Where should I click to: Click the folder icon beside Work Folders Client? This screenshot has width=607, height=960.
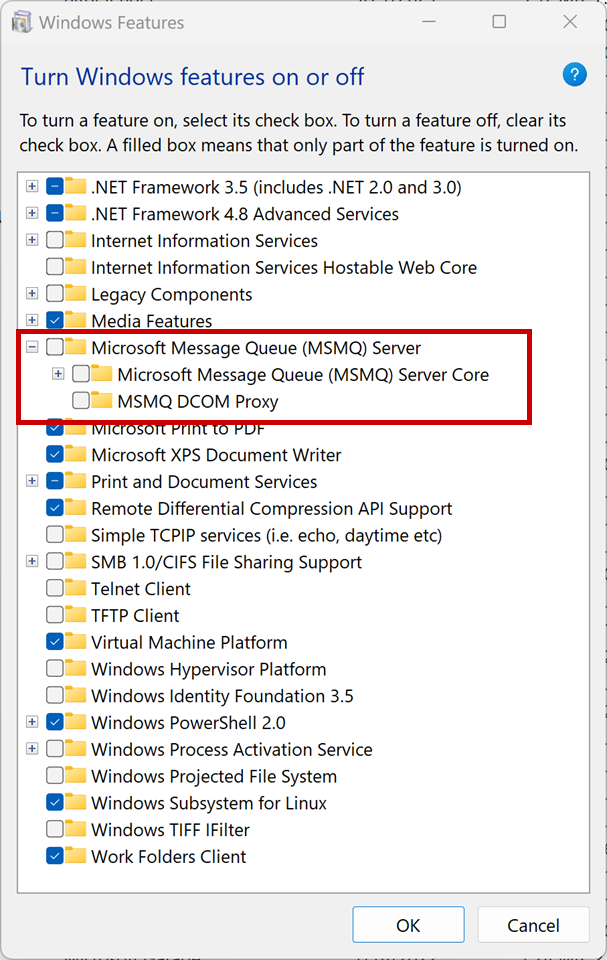tap(76, 856)
